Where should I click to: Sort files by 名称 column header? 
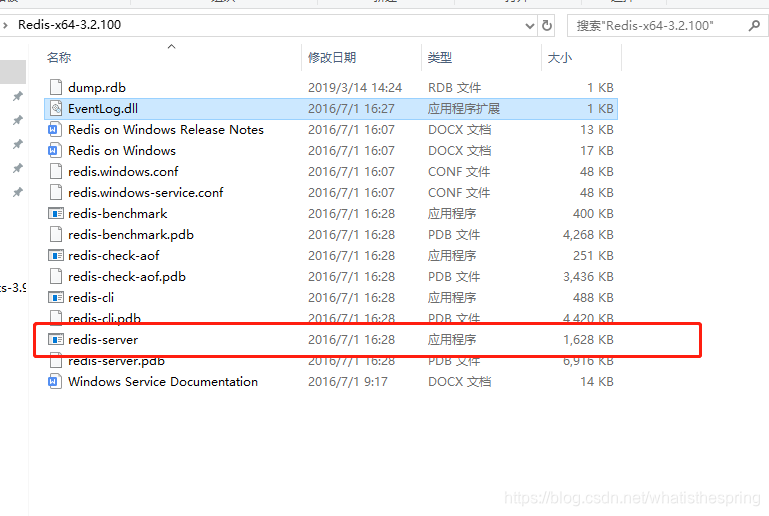pos(59,58)
